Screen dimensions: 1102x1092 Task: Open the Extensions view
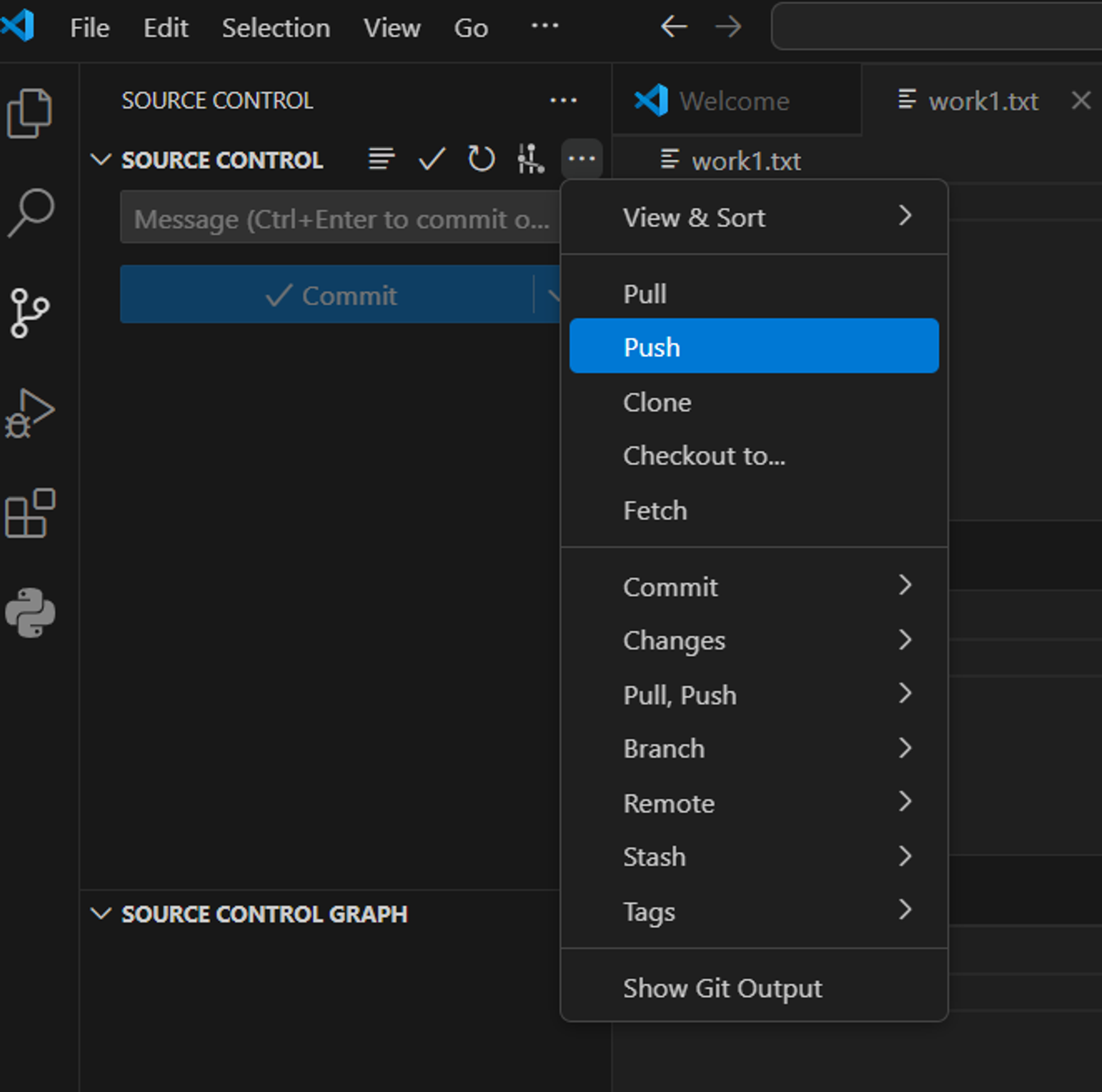pyautogui.click(x=30, y=512)
